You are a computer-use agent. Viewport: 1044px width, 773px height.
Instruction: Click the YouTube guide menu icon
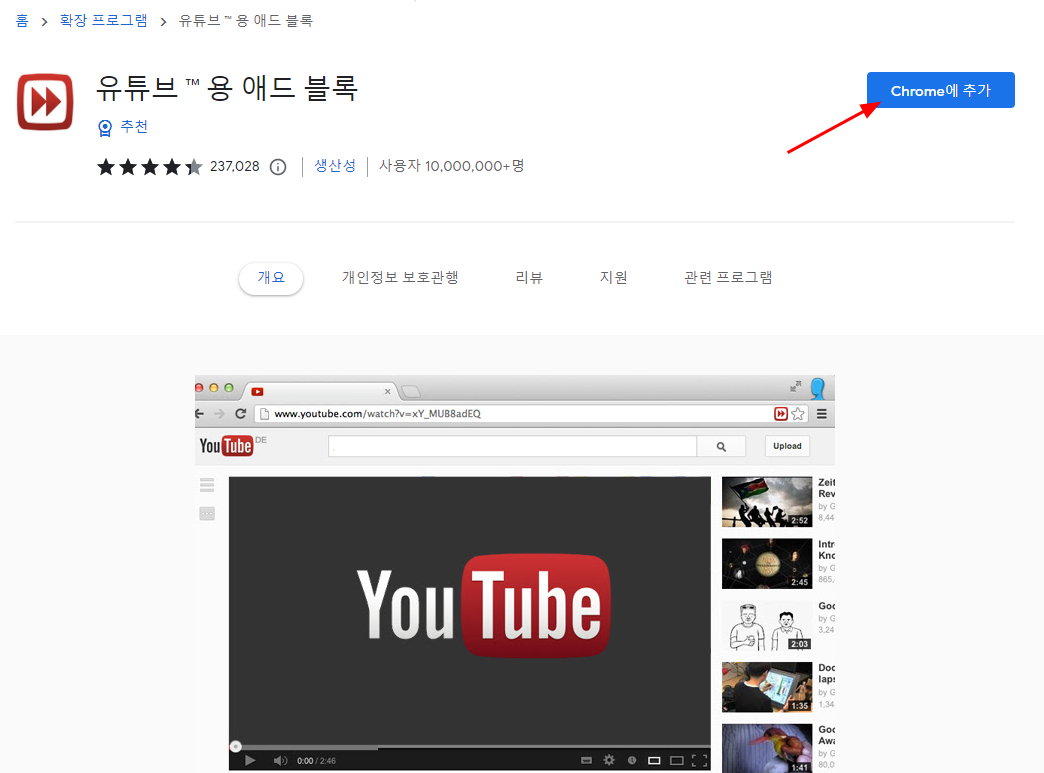(207, 485)
